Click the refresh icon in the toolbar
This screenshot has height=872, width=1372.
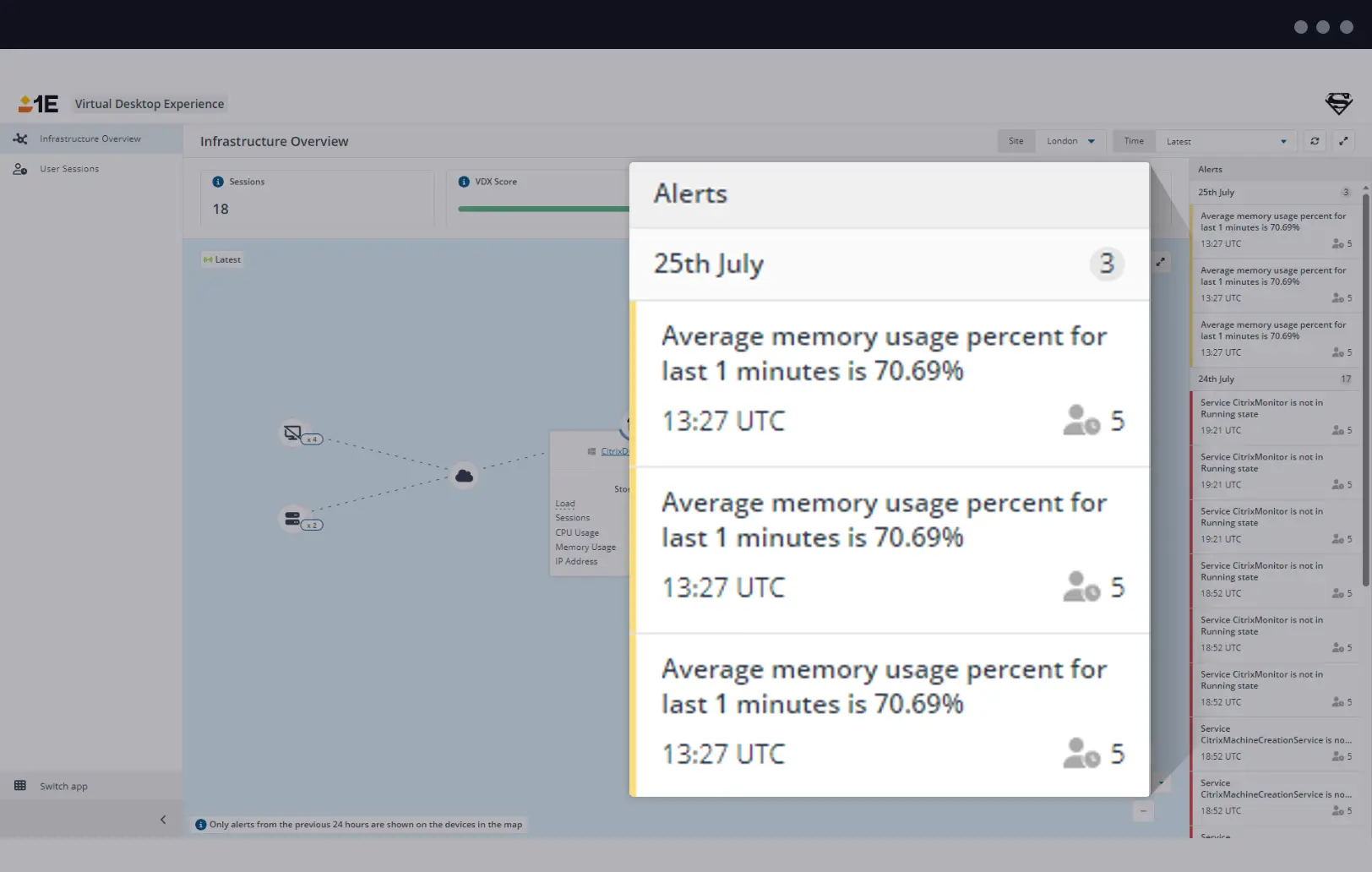(1315, 141)
